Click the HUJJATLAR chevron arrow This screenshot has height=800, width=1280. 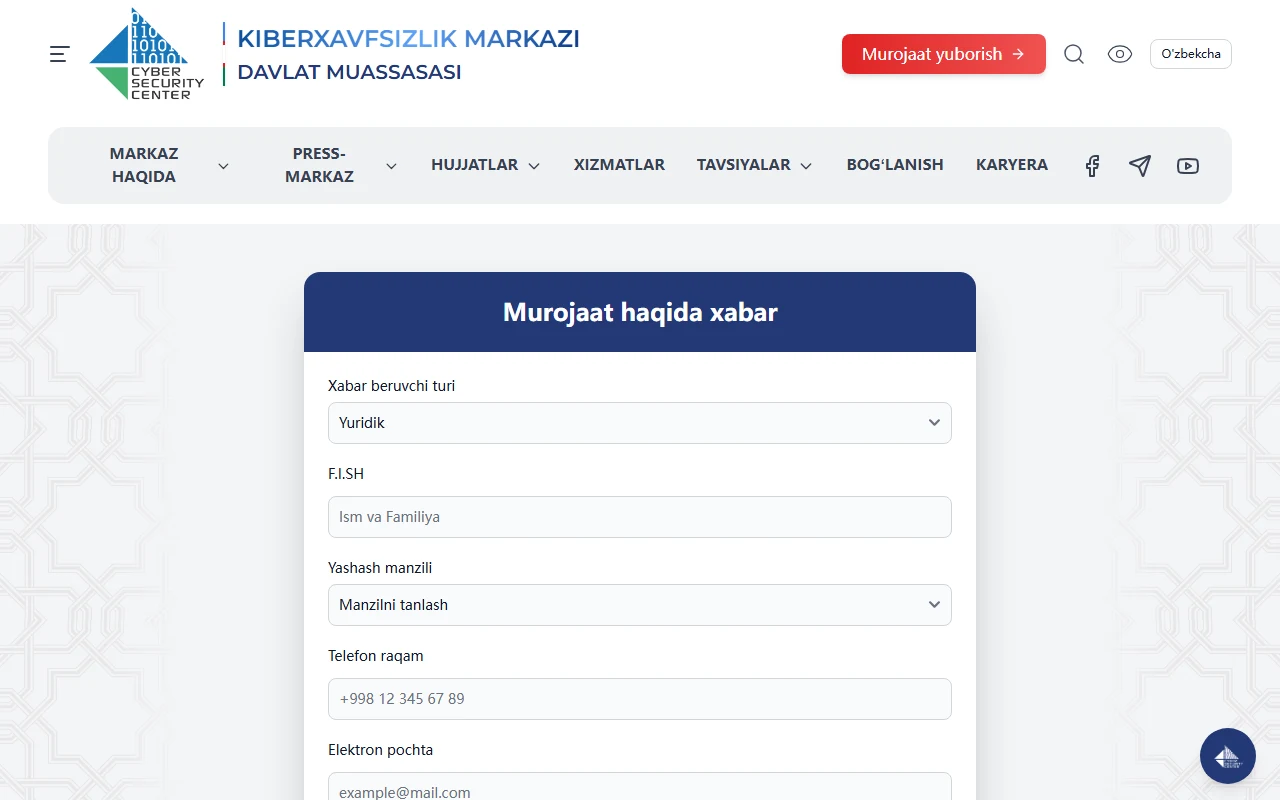[534, 166]
